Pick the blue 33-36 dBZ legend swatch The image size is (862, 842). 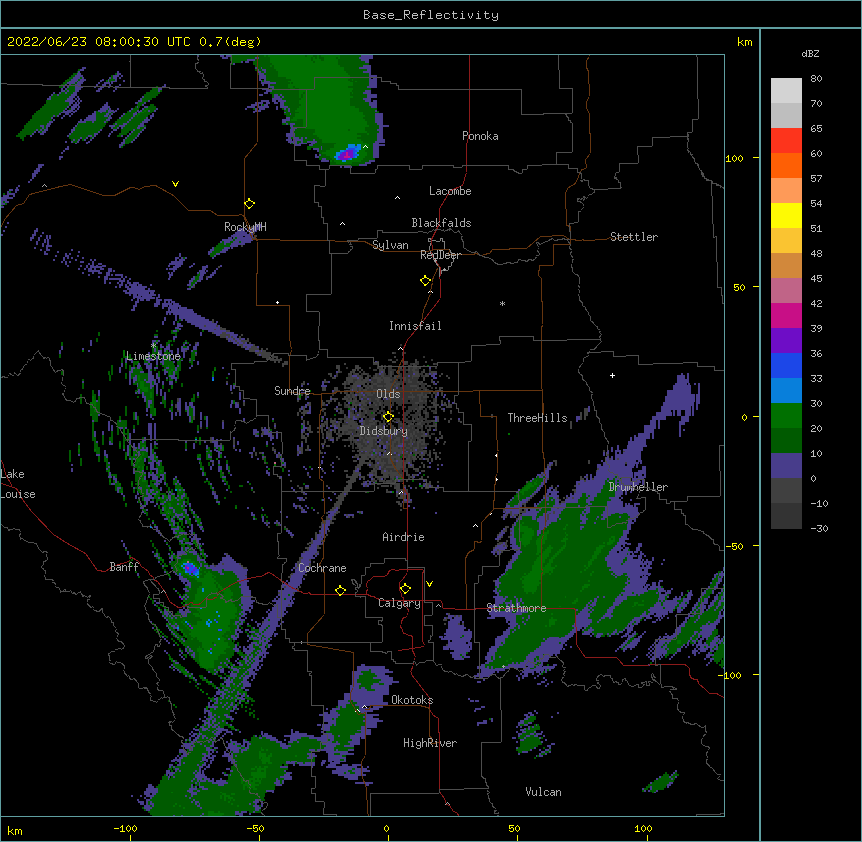pos(786,365)
